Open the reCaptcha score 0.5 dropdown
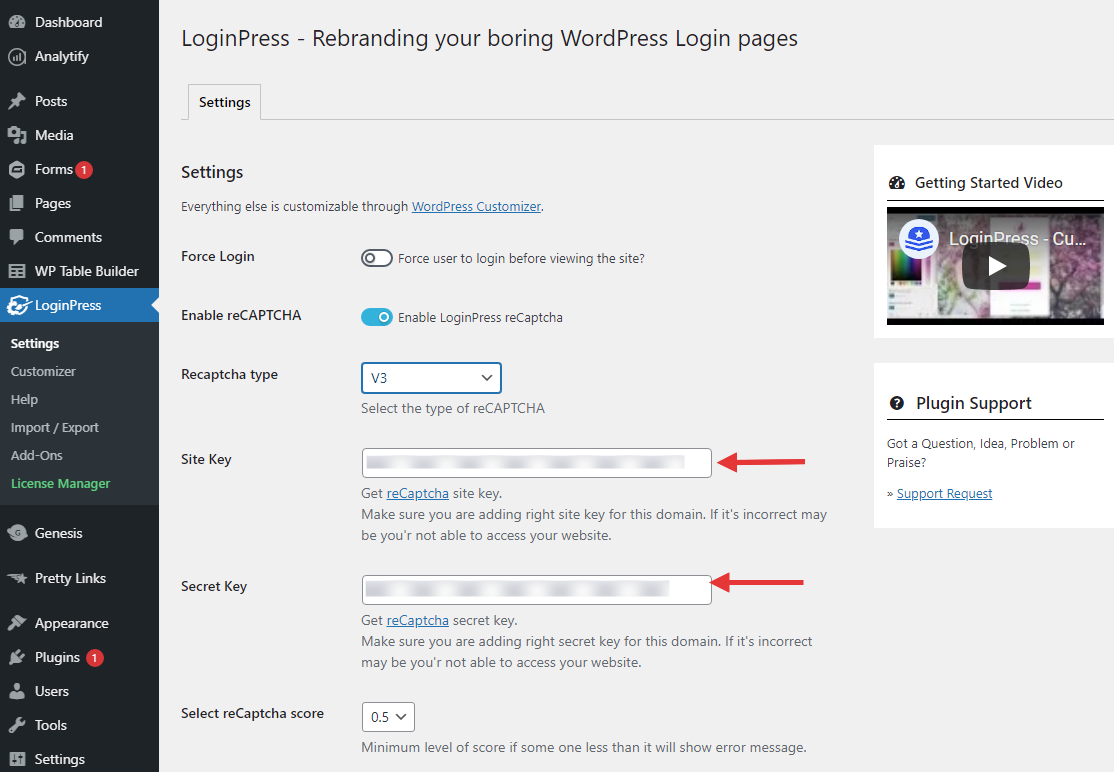This screenshot has height=772, width=1114. [x=388, y=717]
